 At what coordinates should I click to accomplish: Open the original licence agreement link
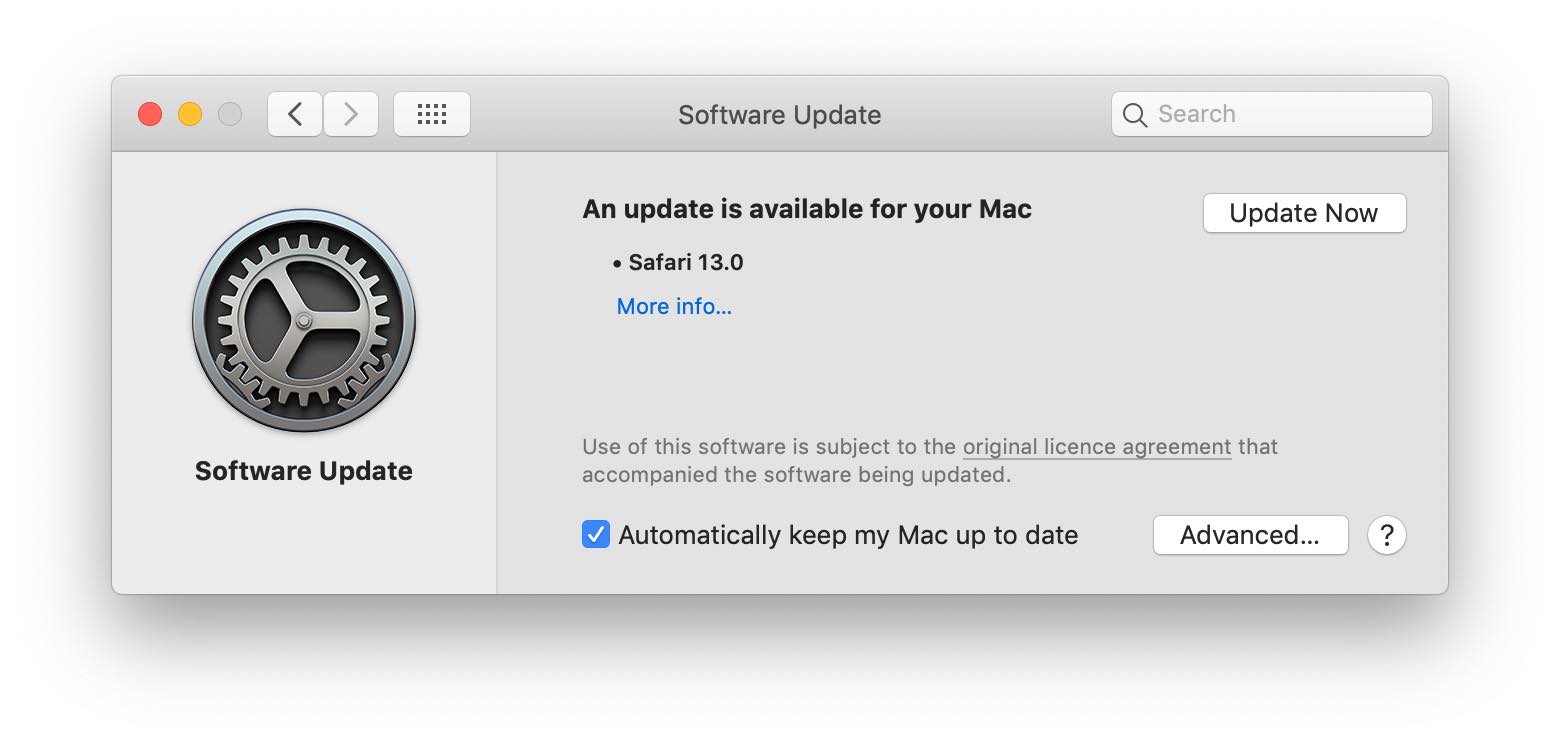(1096, 447)
